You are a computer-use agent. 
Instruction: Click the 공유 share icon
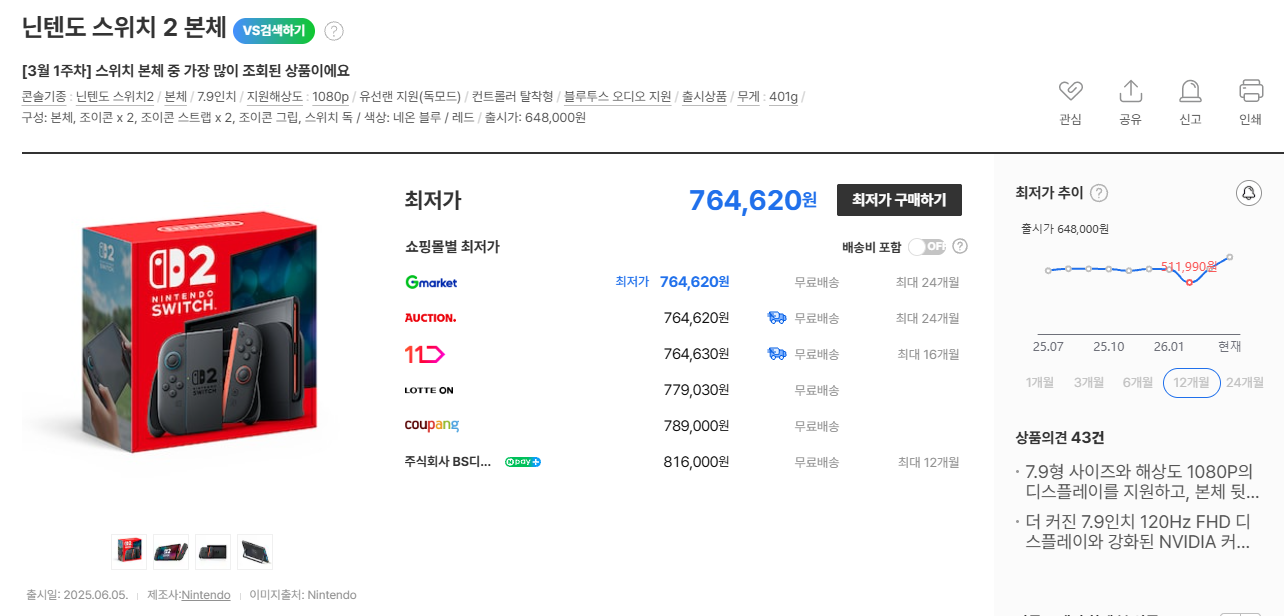(x=1130, y=91)
